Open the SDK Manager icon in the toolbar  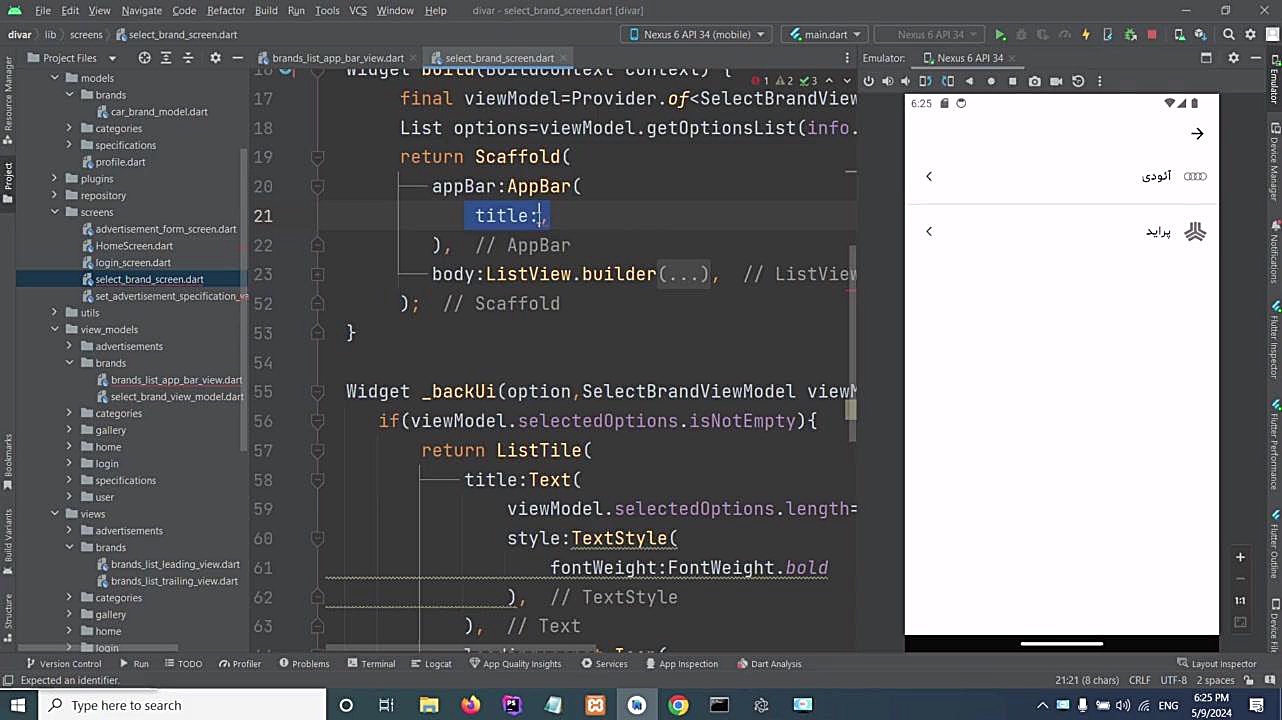(x=1201, y=35)
